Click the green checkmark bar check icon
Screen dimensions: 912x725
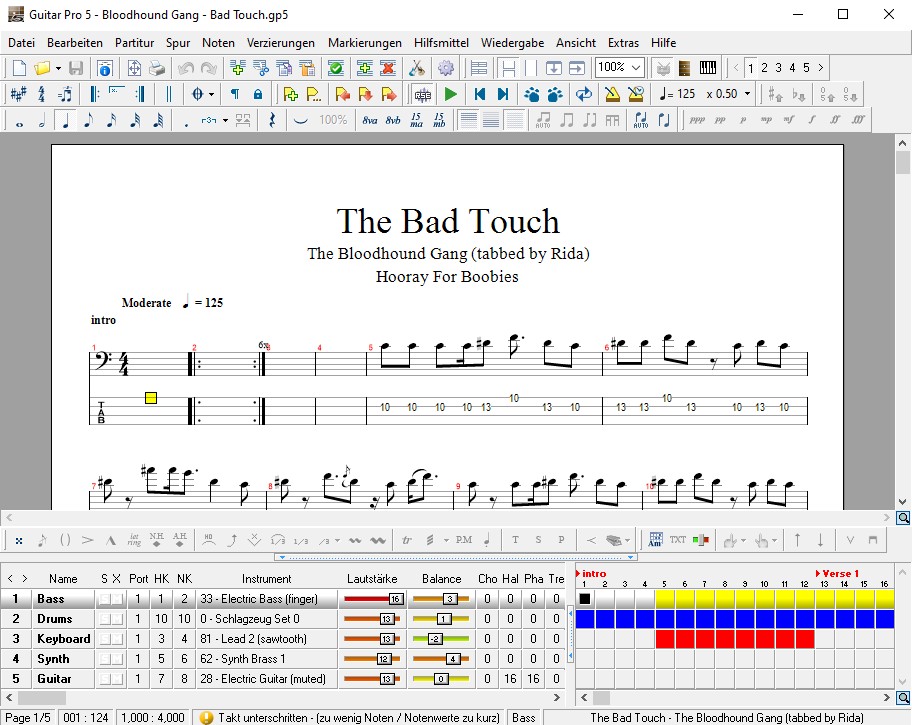pos(336,68)
